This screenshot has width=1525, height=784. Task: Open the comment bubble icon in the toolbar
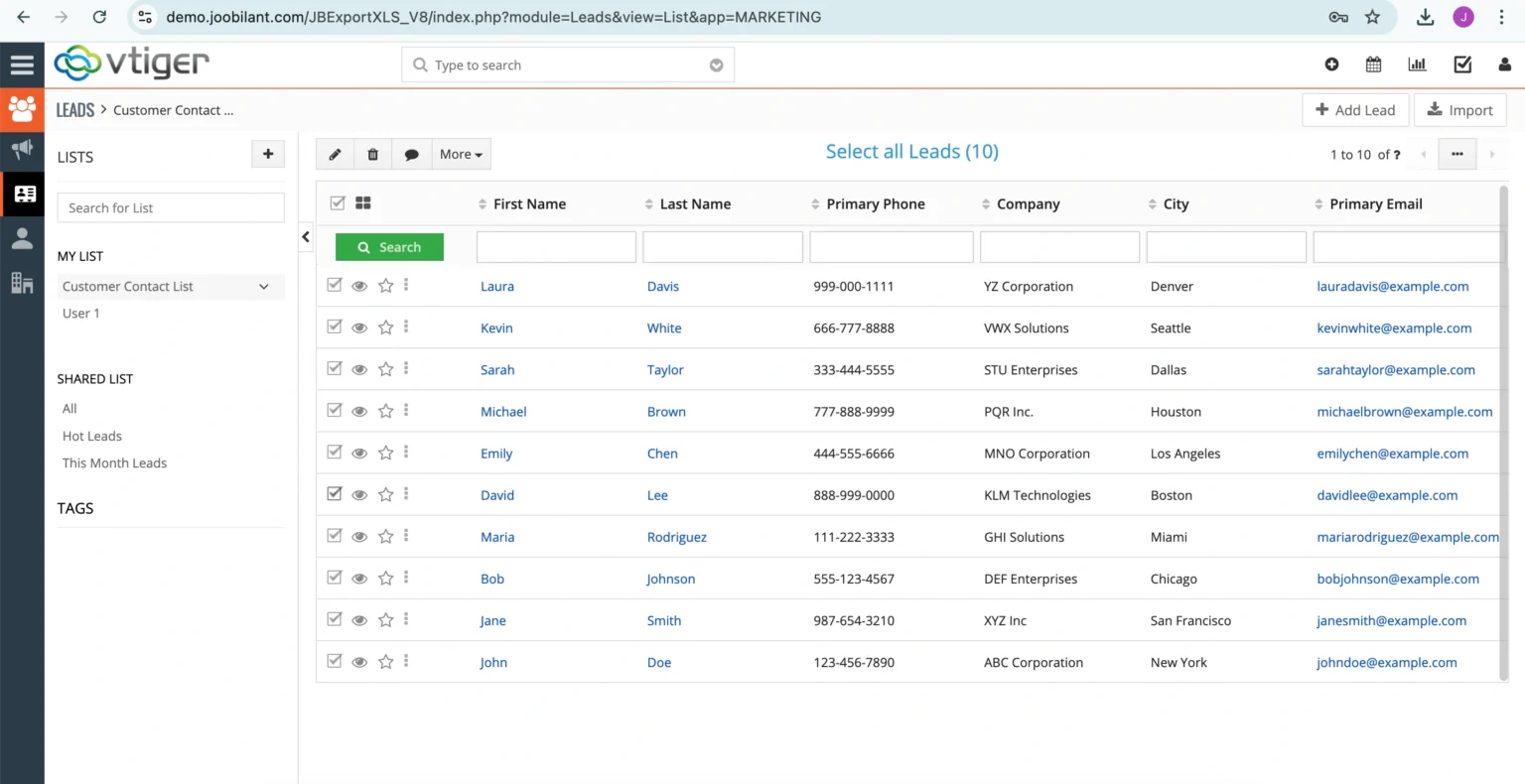coord(412,154)
